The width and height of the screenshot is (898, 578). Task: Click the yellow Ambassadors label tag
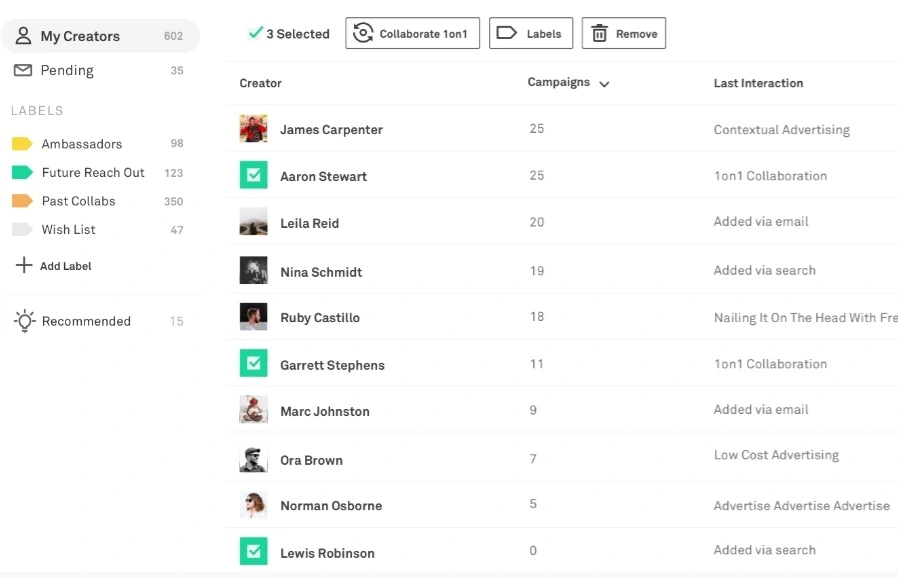tap(22, 143)
